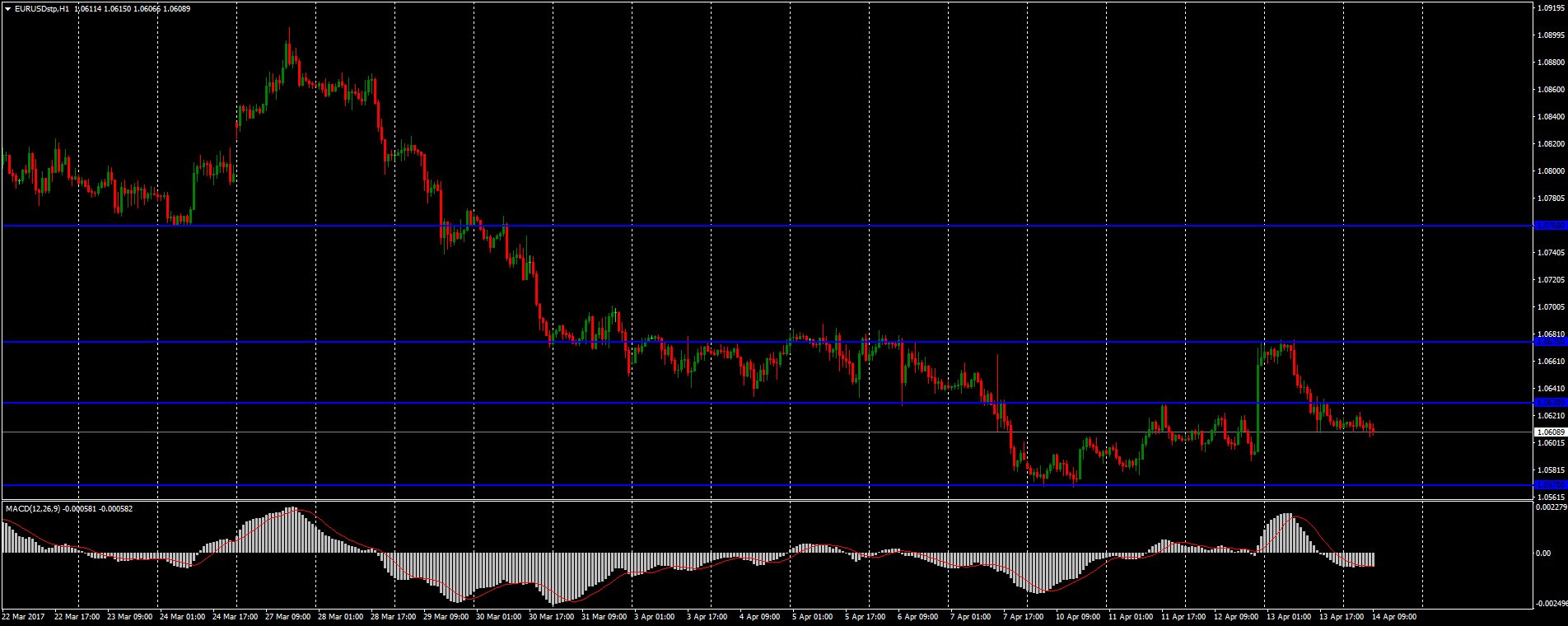Click the 3 Apr 01:00 time axis label
Screen dimensions: 1568x626
[x=656, y=616]
